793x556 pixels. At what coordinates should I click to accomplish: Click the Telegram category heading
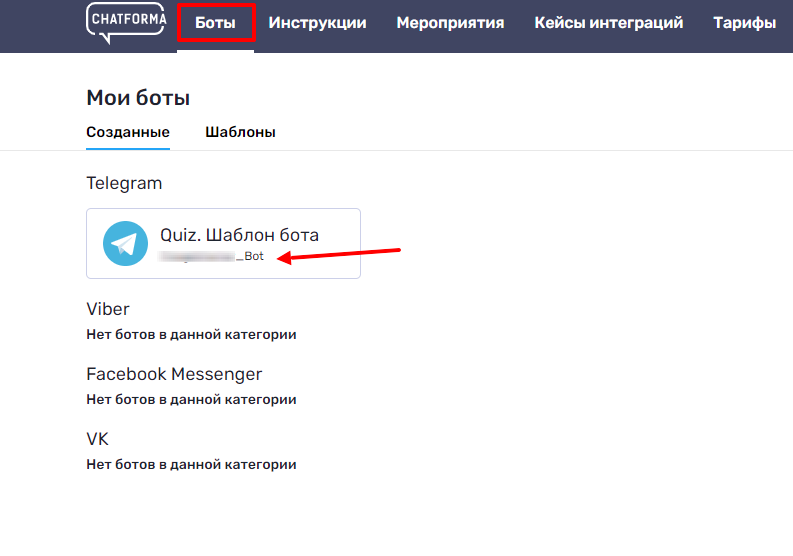point(124,183)
